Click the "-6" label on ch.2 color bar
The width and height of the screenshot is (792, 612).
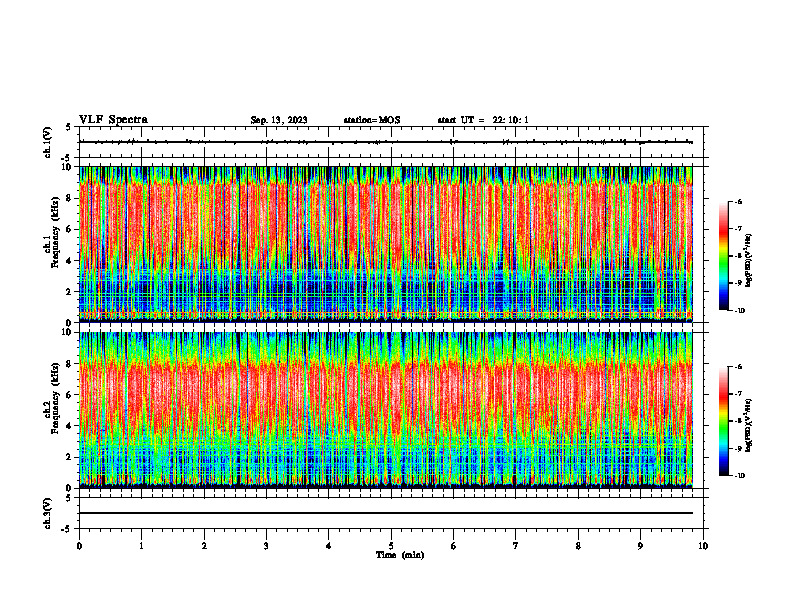click(739, 367)
